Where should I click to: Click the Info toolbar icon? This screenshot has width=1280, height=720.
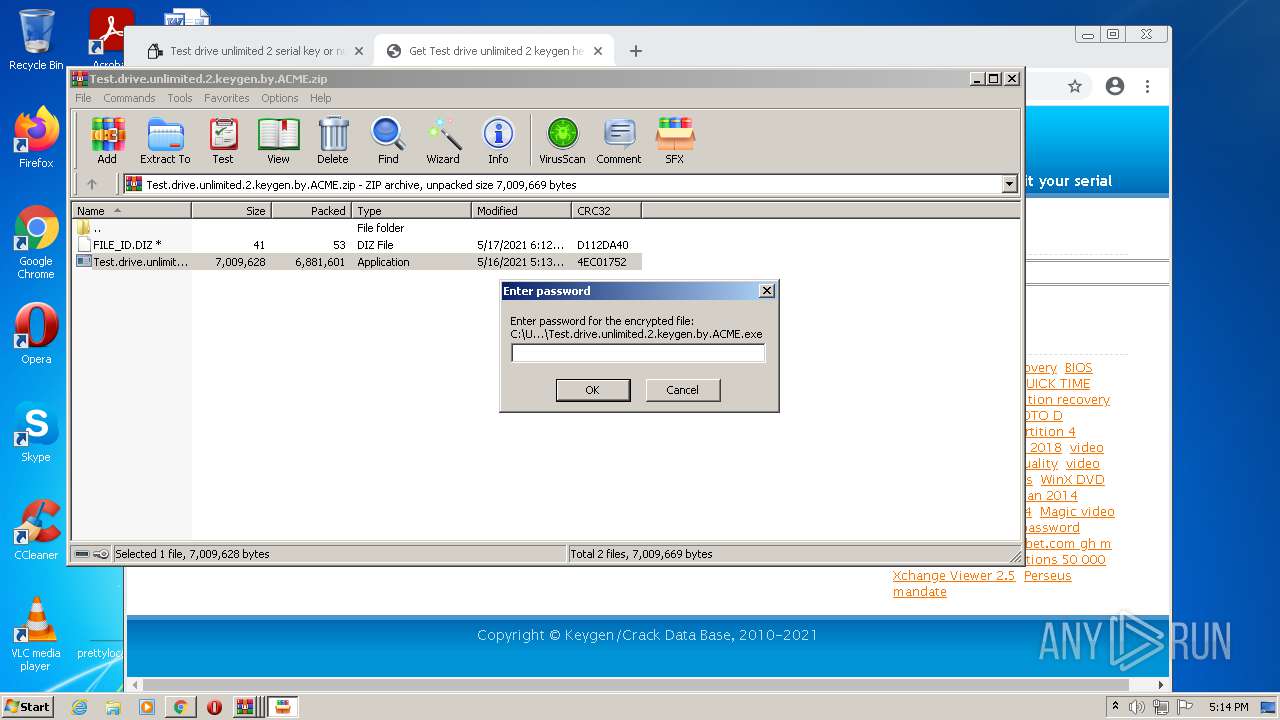pos(498,140)
